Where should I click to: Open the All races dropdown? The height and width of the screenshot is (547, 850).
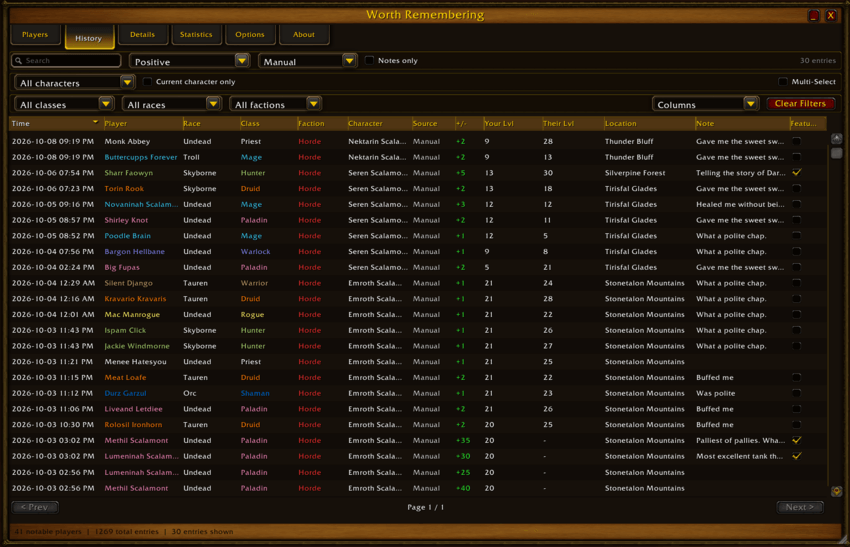click(171, 104)
